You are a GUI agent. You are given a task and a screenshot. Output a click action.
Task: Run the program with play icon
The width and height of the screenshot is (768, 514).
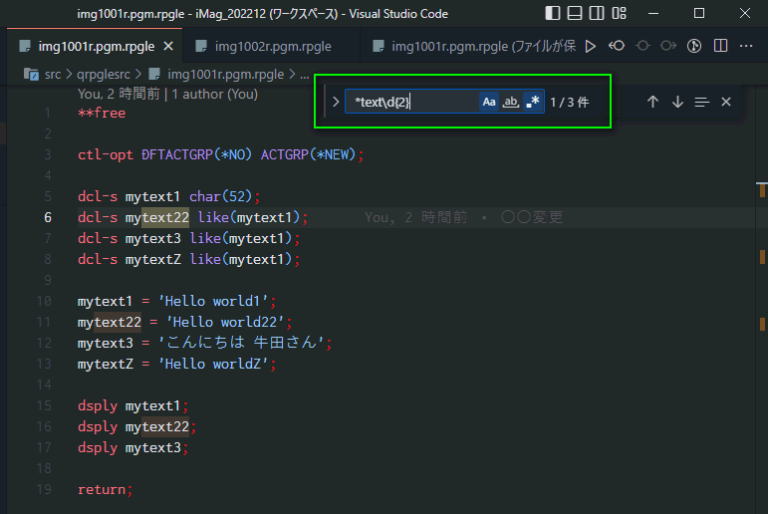click(x=590, y=46)
